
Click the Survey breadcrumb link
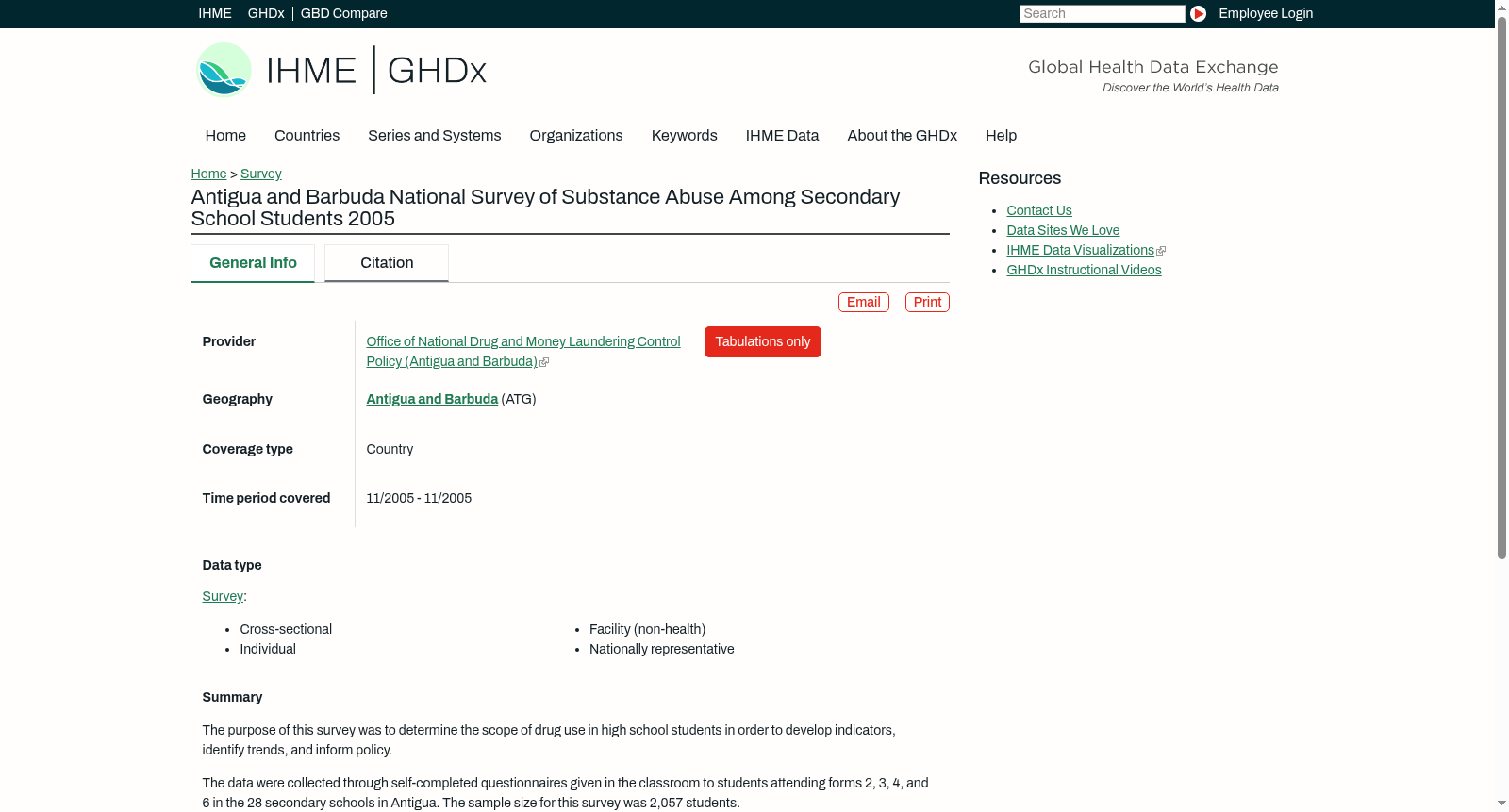[261, 174]
